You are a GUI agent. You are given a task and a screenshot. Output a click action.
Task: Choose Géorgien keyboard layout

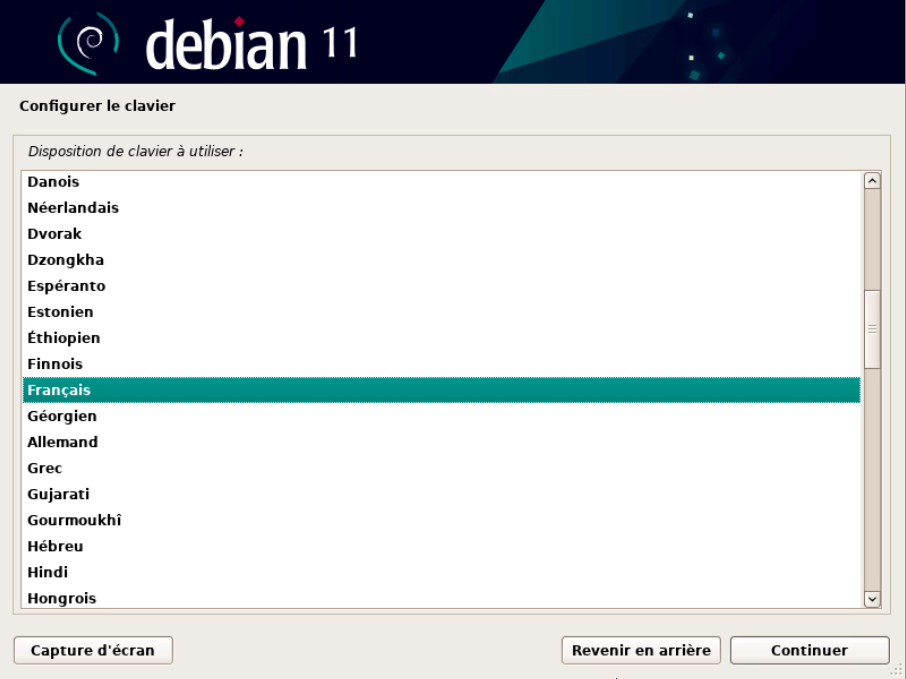(x=62, y=416)
